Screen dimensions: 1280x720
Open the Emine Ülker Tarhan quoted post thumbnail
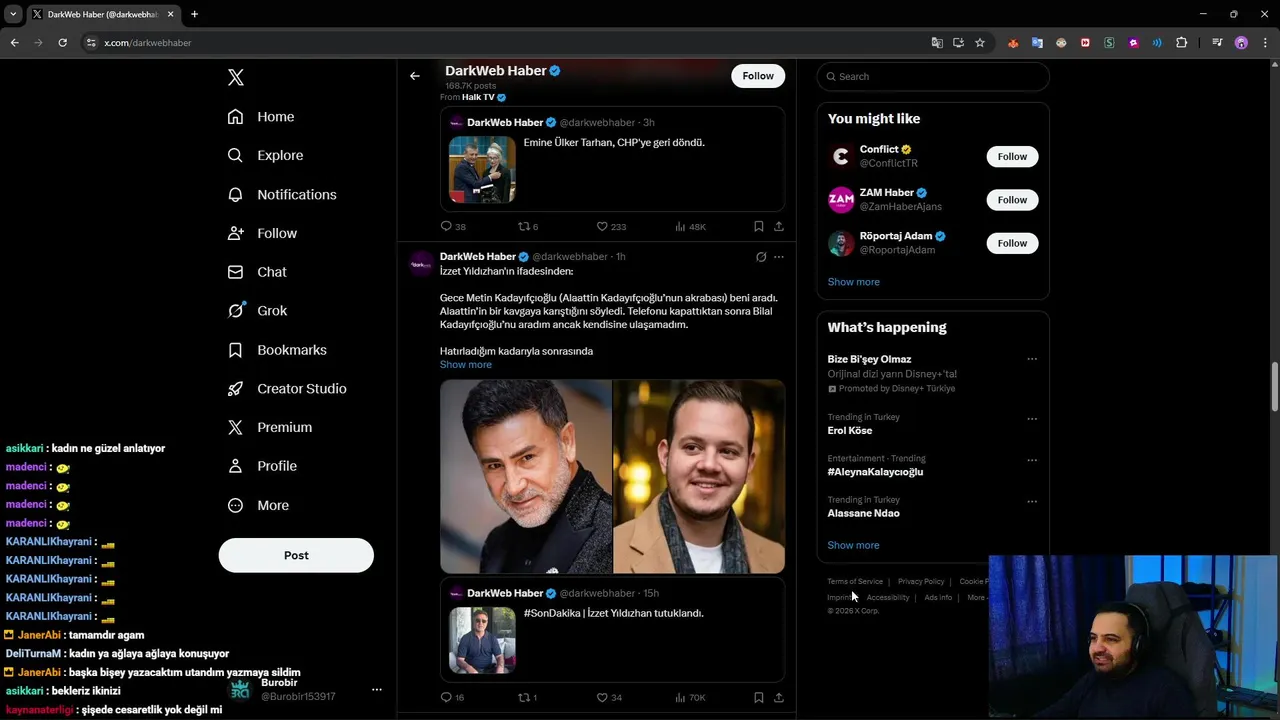coord(482,169)
